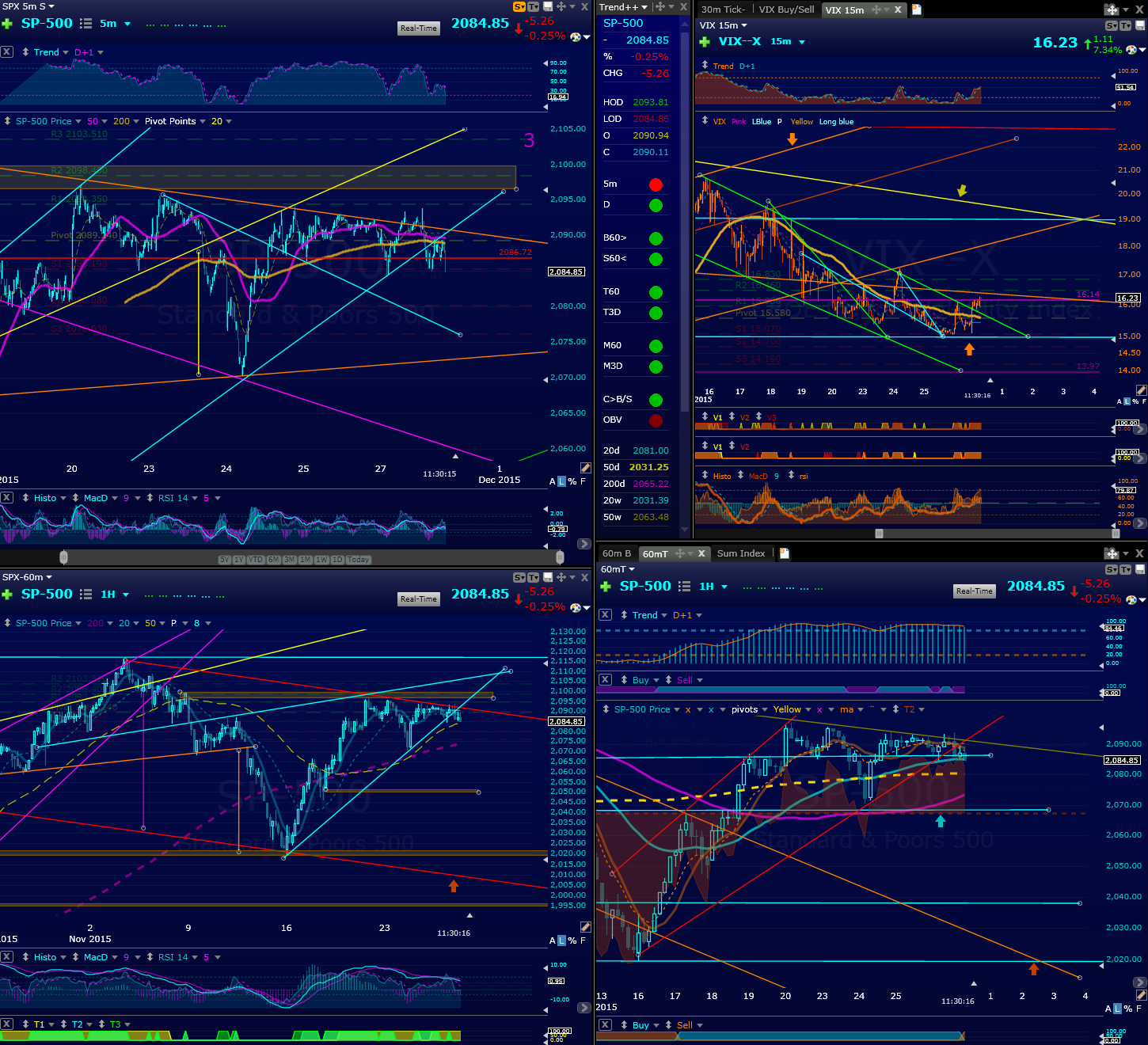Open color palette icon on SPX 5m chart
The width and height of the screenshot is (1148, 1045).
pyautogui.click(x=576, y=36)
